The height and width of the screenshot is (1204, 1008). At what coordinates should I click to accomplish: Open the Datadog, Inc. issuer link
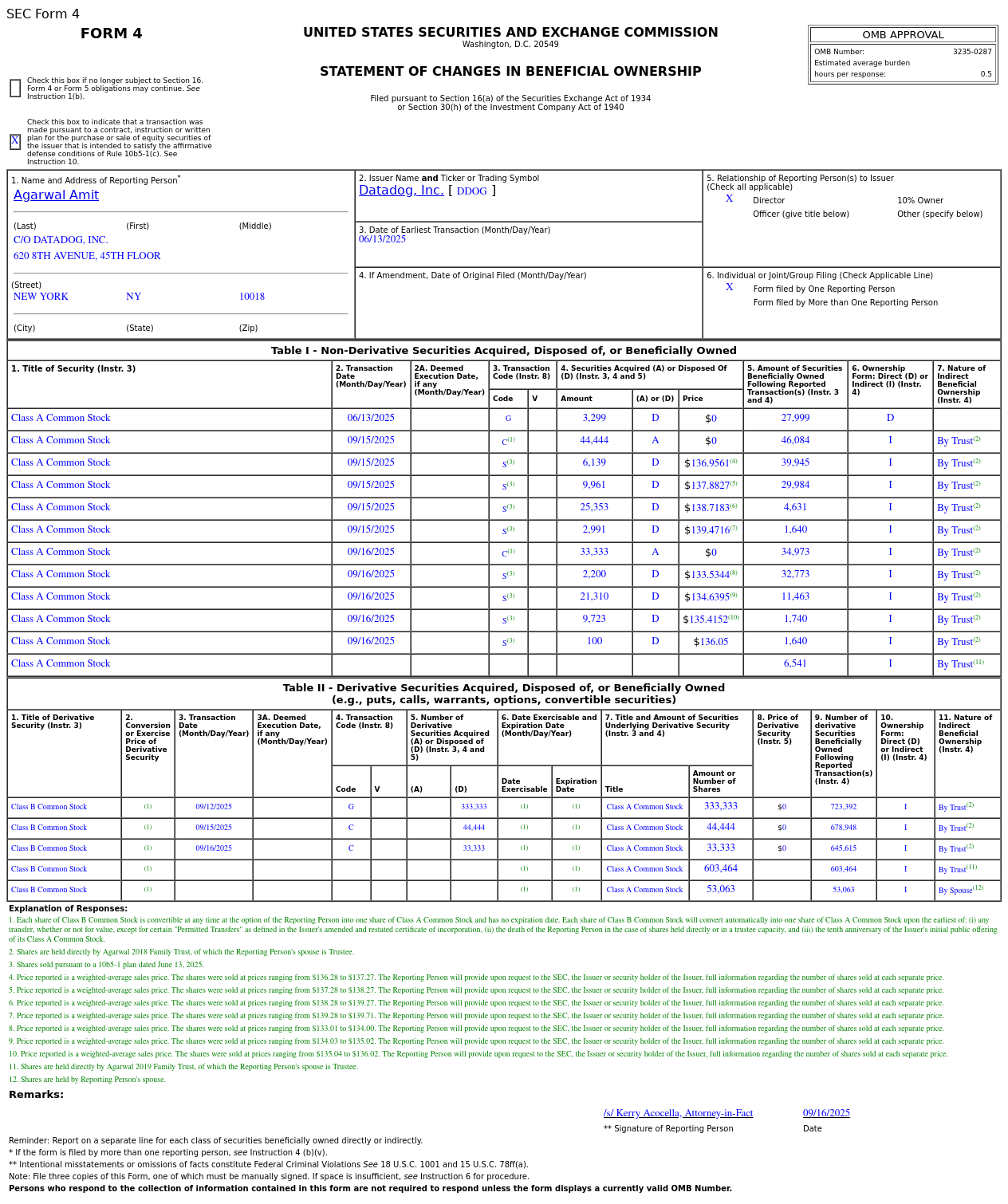(401, 191)
